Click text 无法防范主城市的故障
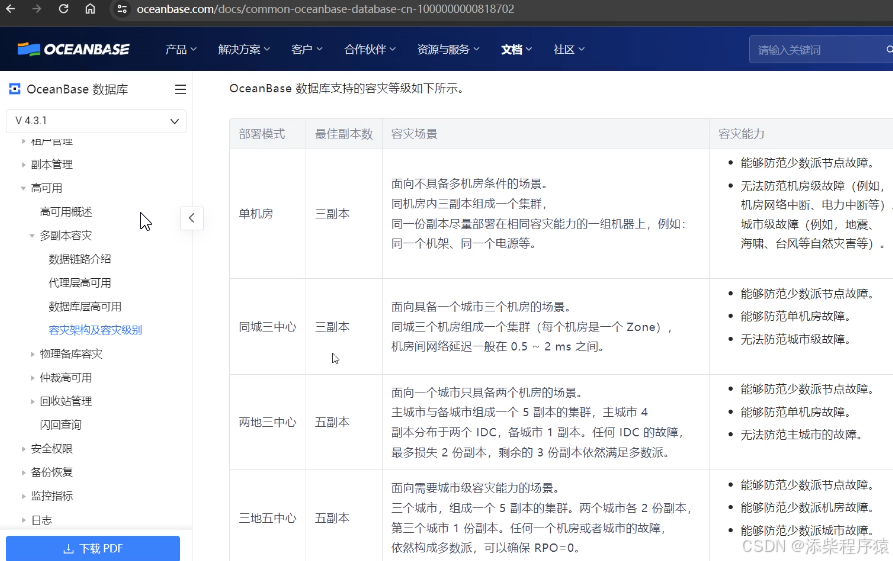The height and width of the screenshot is (561, 893). (x=801, y=435)
